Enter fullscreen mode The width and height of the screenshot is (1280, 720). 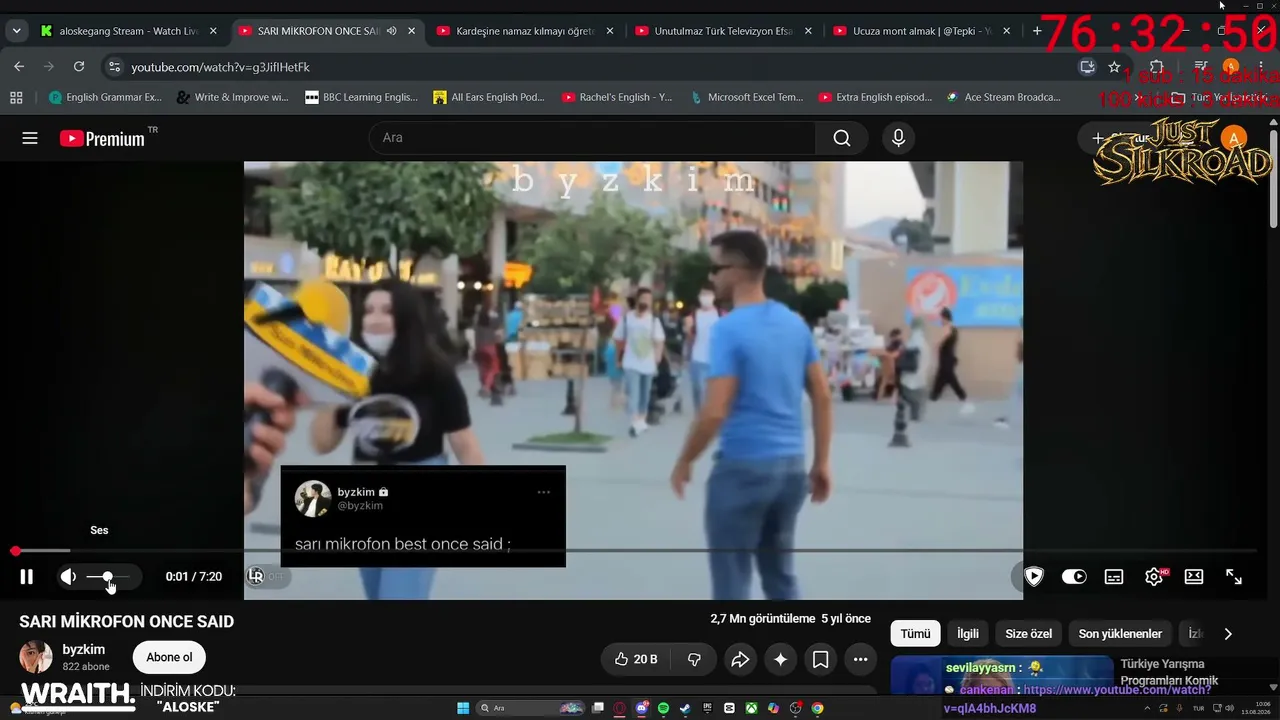(1234, 577)
